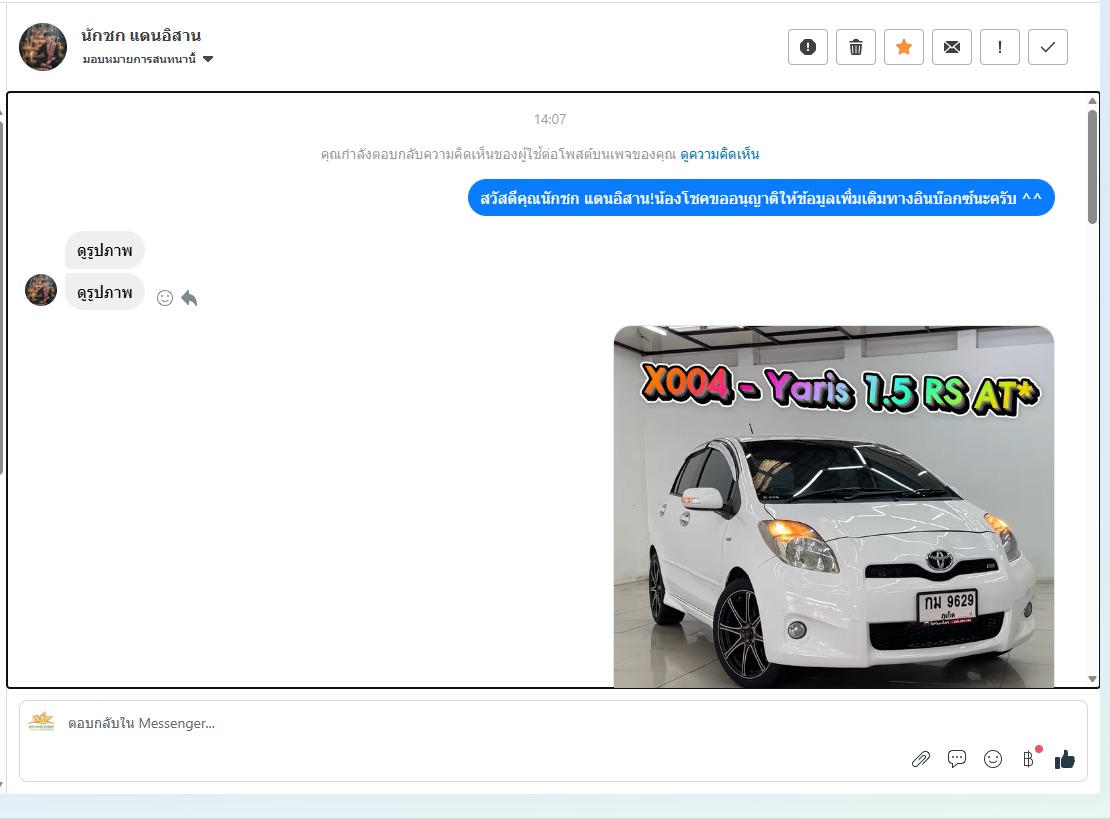Click the Baht payment request icon
The height and width of the screenshot is (819, 1110).
click(x=1028, y=759)
